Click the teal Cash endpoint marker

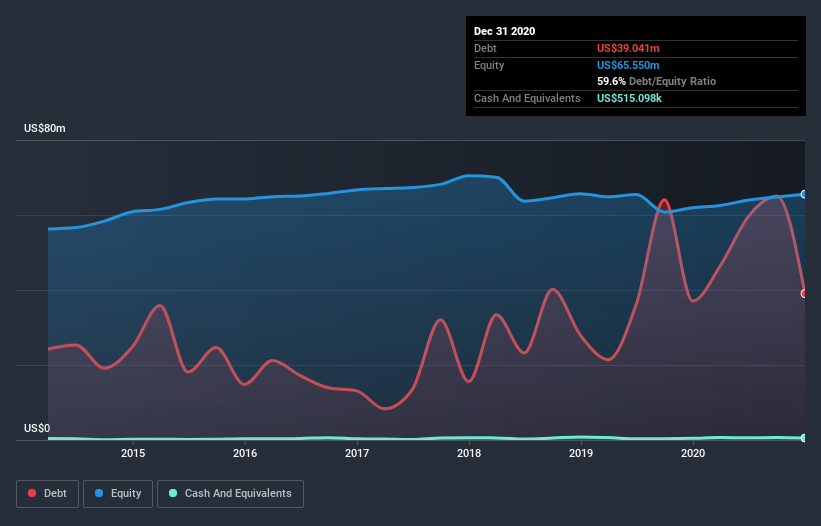coord(804,438)
